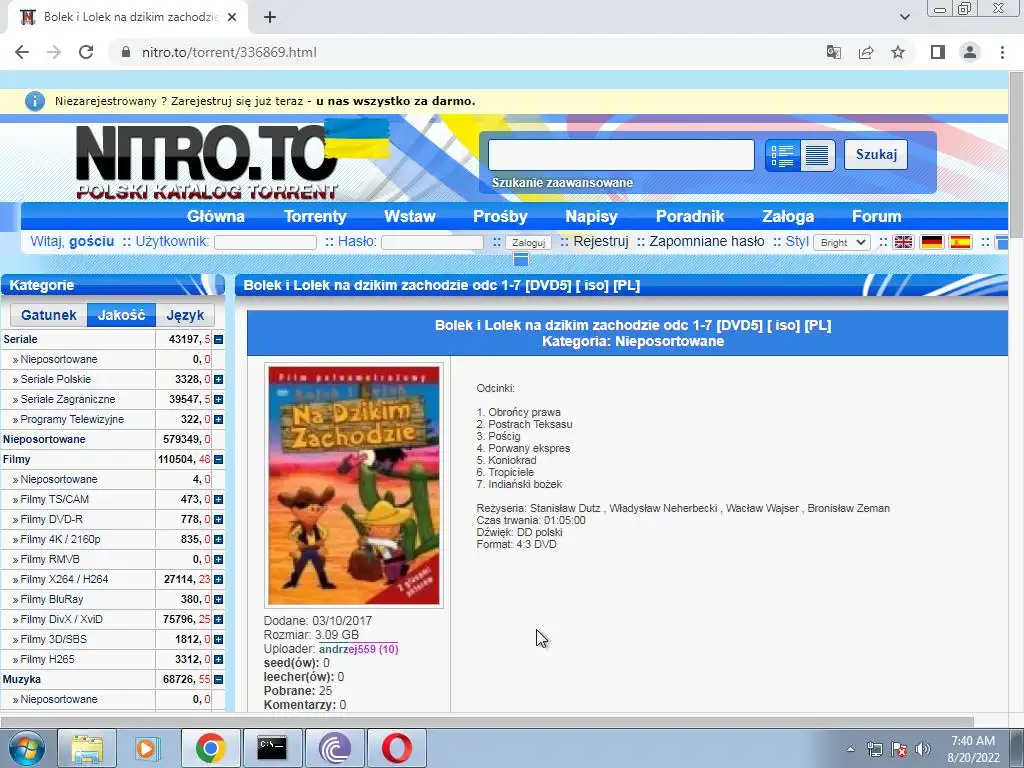
Task: Open the Forum menu item
Action: (876, 216)
